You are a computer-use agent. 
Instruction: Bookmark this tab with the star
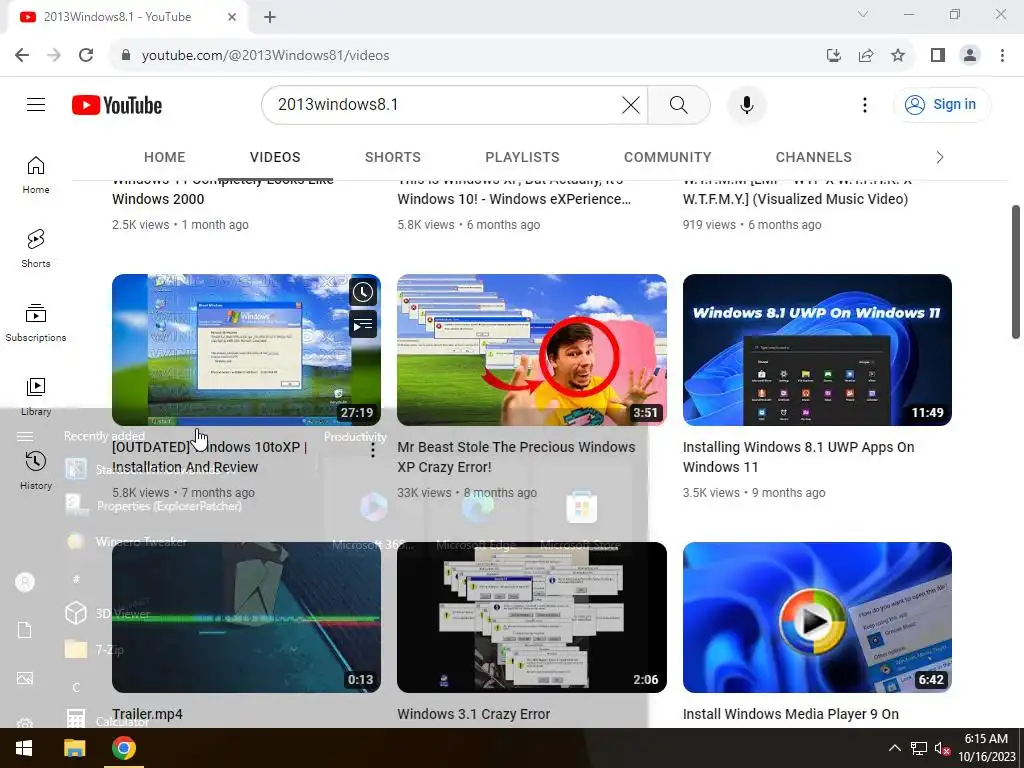tap(898, 55)
